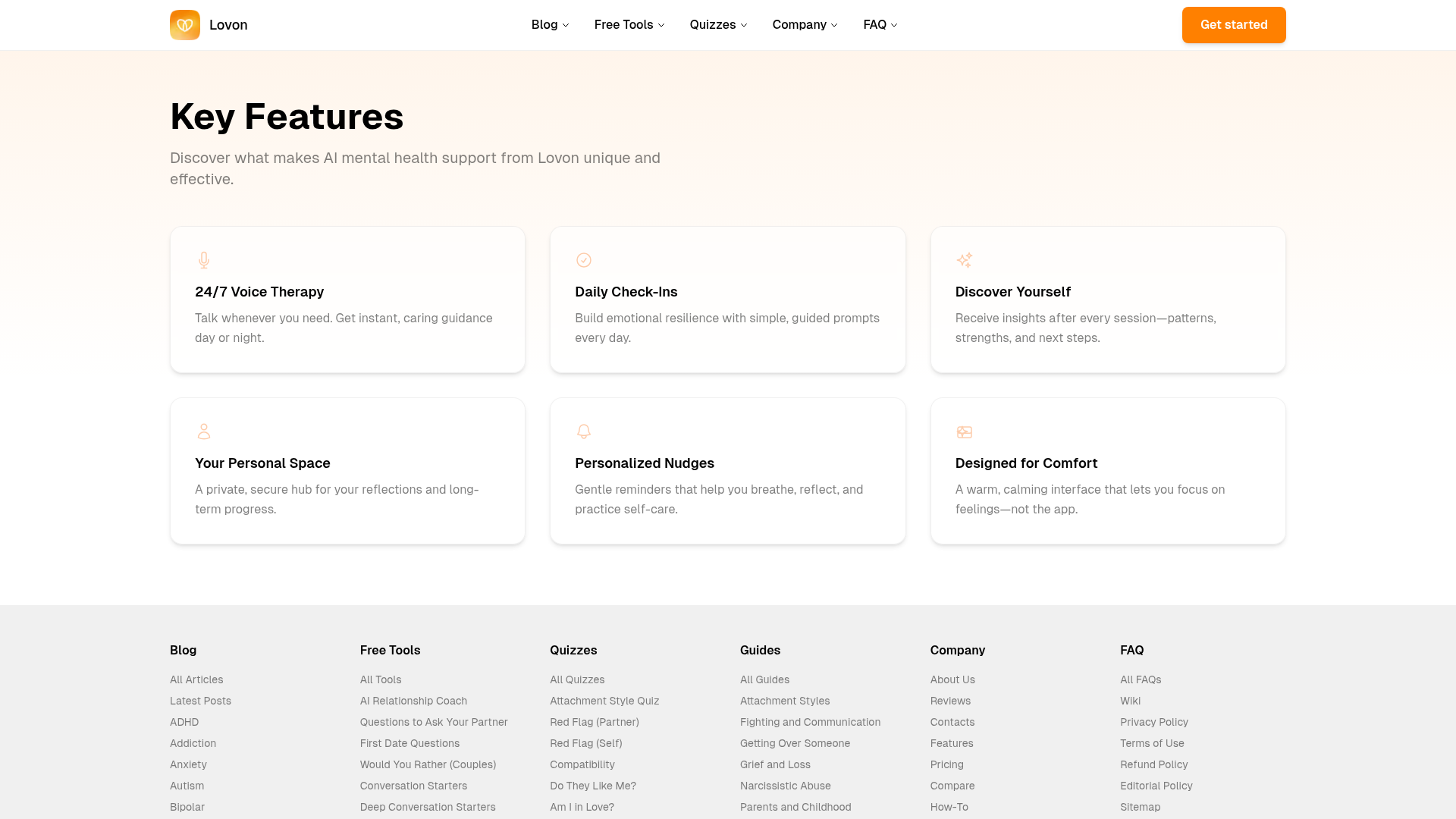Image resolution: width=1456 pixels, height=819 pixels.
Task: Click the Get started button
Action: [1234, 25]
